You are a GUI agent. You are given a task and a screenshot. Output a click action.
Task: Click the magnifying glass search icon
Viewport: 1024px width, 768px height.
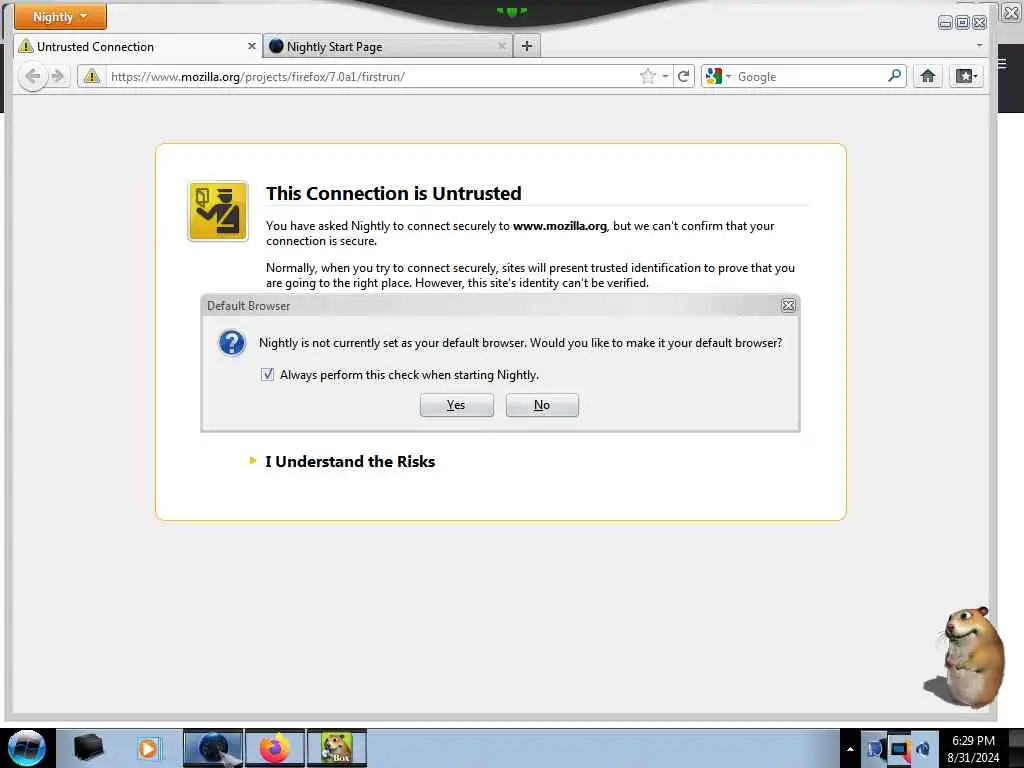[x=895, y=76]
